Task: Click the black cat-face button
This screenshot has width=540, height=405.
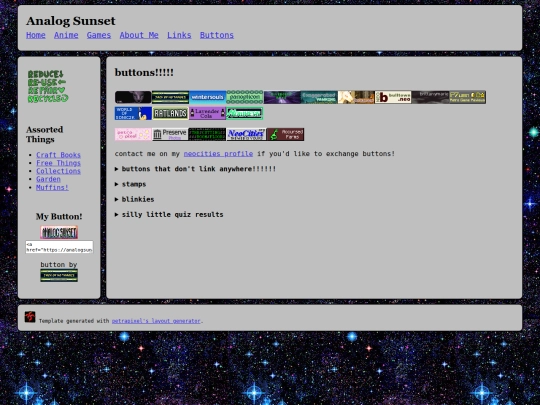Action: tap(133, 97)
